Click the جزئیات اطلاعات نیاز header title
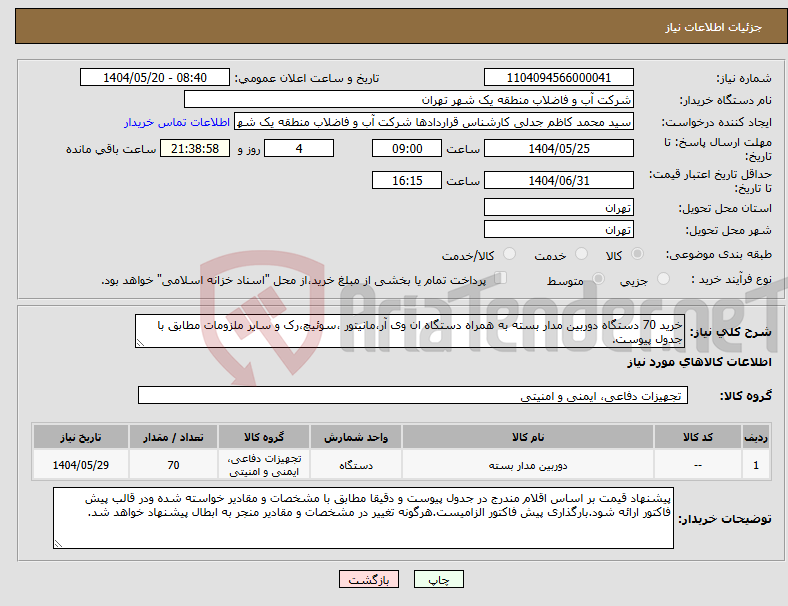Viewport: 788px width, 606px height. click(x=714, y=27)
